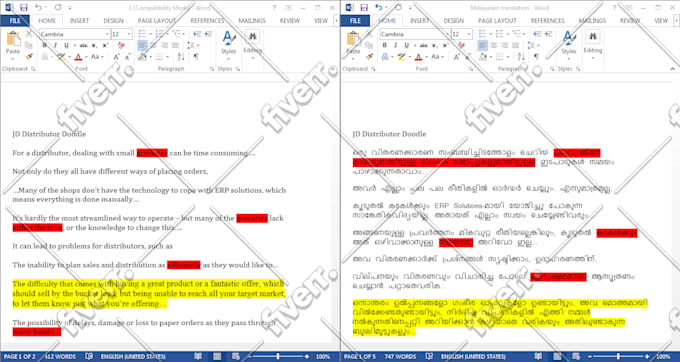680x362 pixels.
Task: Shrink font size in Malayalam translation window
Action: [x=468, y=57]
